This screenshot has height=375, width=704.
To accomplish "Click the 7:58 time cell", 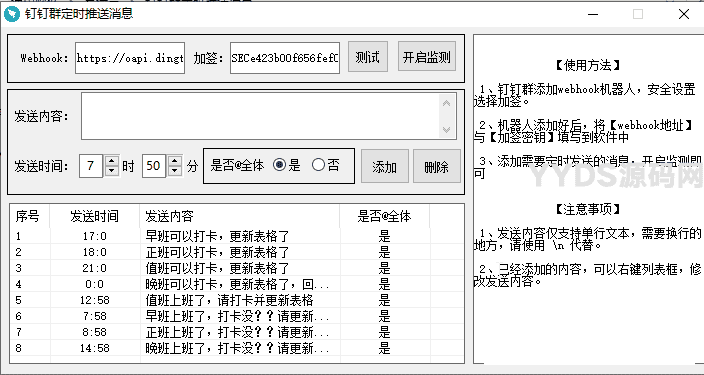I will coord(95,316).
